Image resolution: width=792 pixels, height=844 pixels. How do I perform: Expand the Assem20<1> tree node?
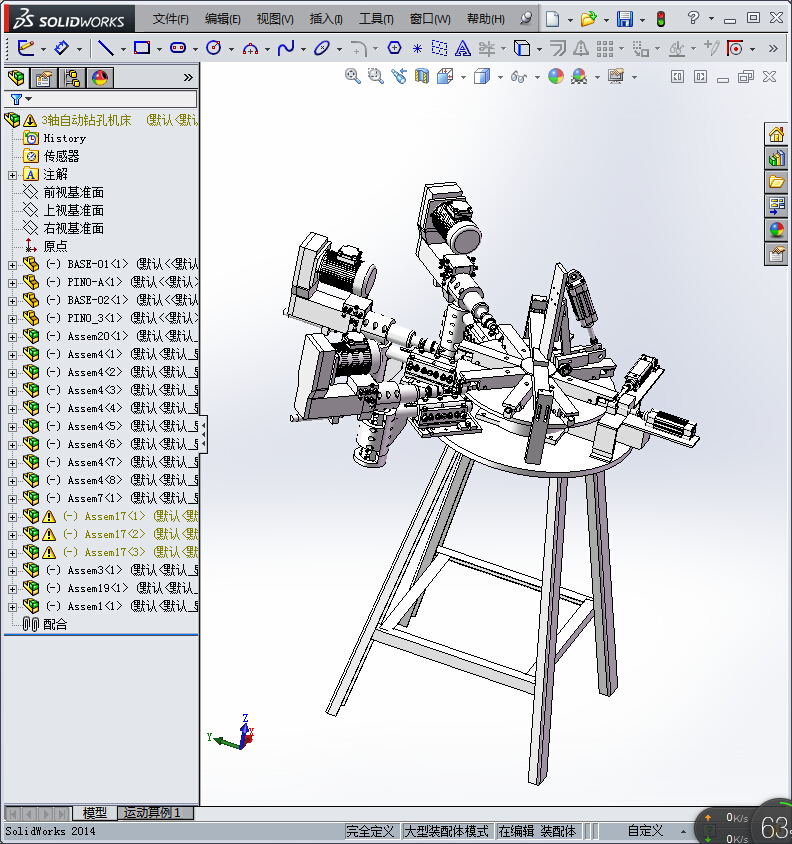click(12, 337)
